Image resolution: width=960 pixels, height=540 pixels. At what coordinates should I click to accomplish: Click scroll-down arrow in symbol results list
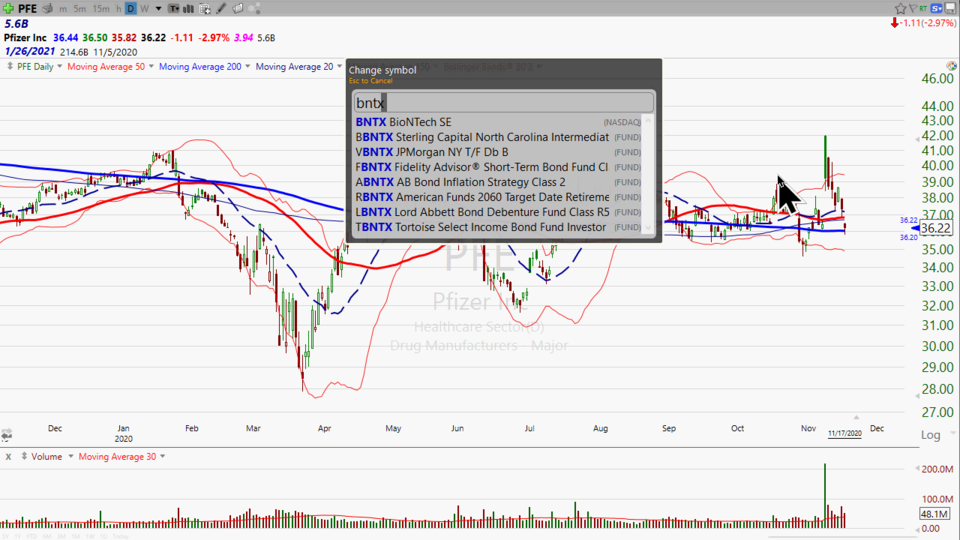648,228
